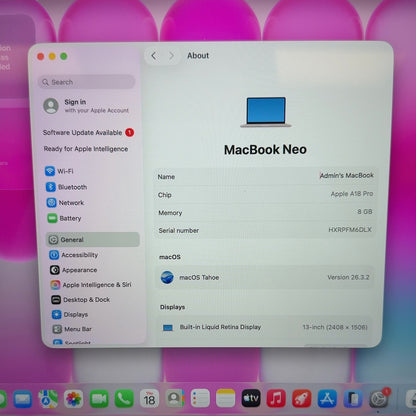
Task: Edit the Name field Admin's MacBook
Action: [x=347, y=175]
